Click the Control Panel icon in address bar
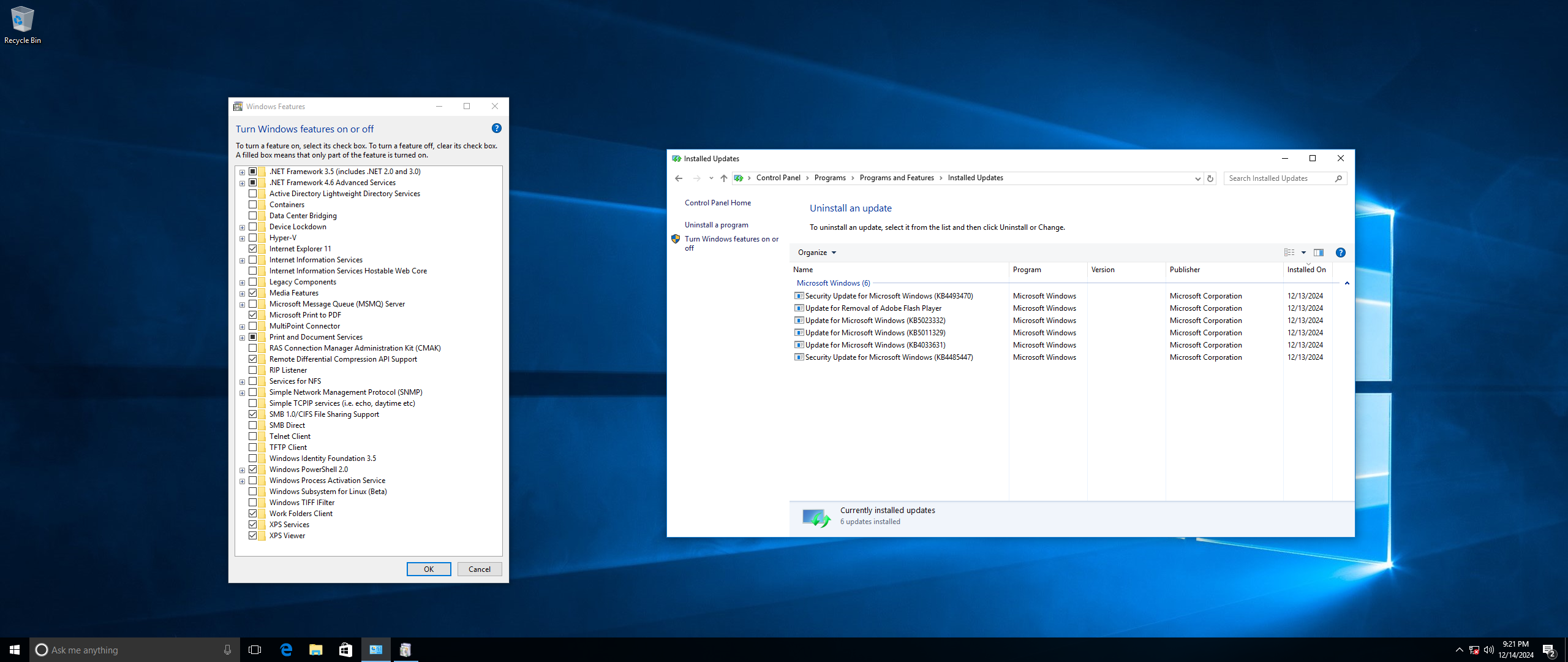Viewport: 1568px width, 662px height. [x=739, y=178]
